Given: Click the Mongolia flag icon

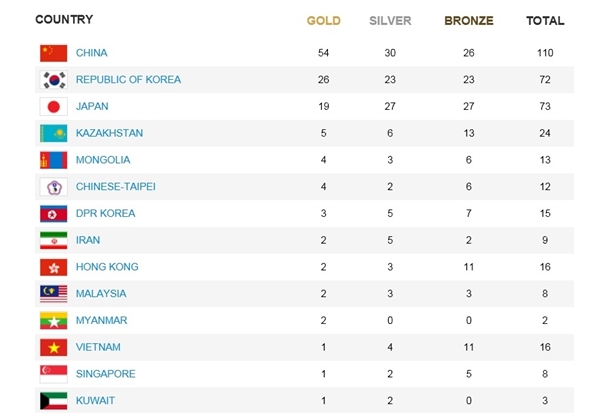Looking at the screenshot, I should tap(53, 160).
